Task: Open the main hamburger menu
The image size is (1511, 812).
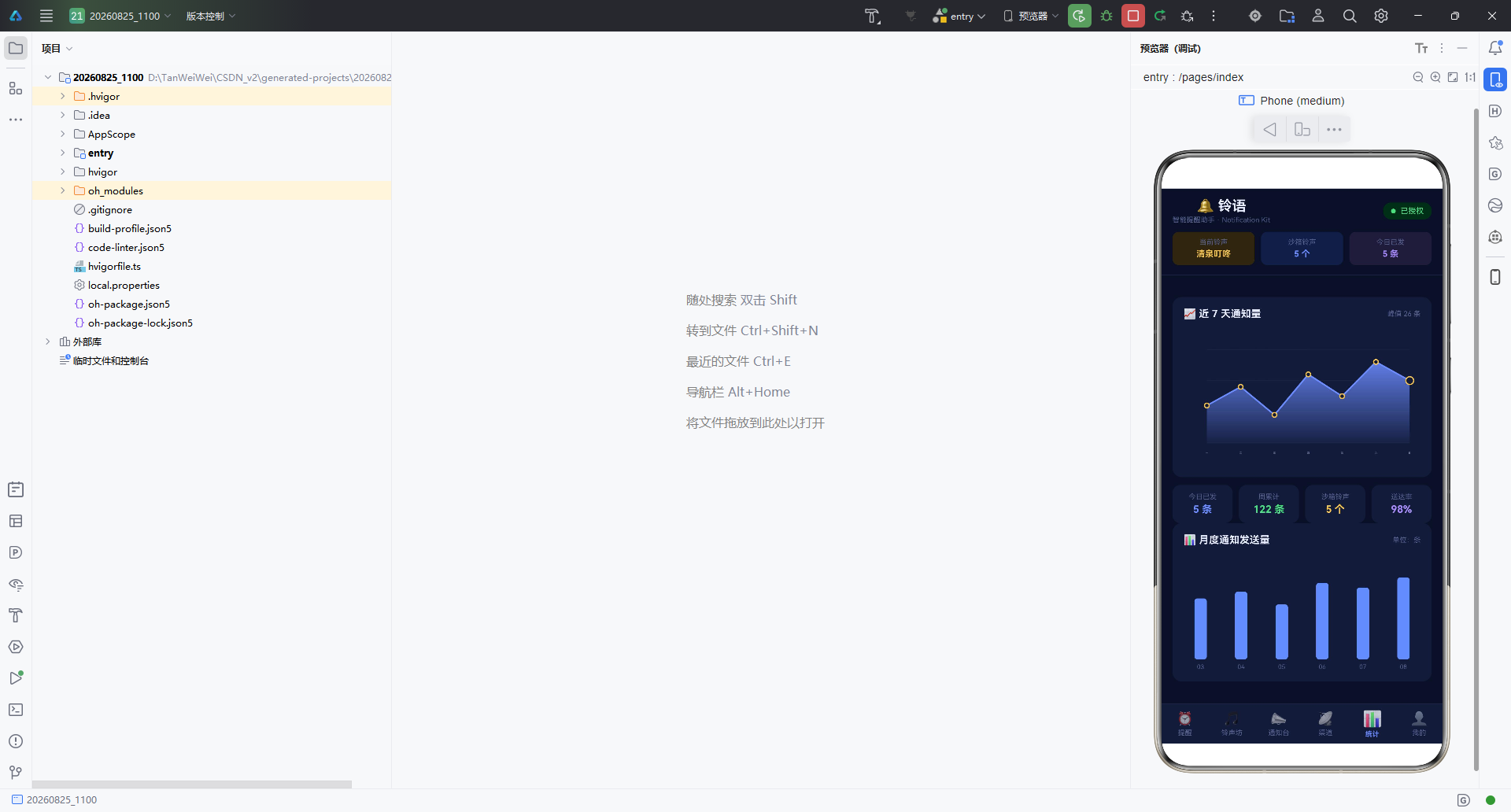Action: pyautogui.click(x=46, y=16)
